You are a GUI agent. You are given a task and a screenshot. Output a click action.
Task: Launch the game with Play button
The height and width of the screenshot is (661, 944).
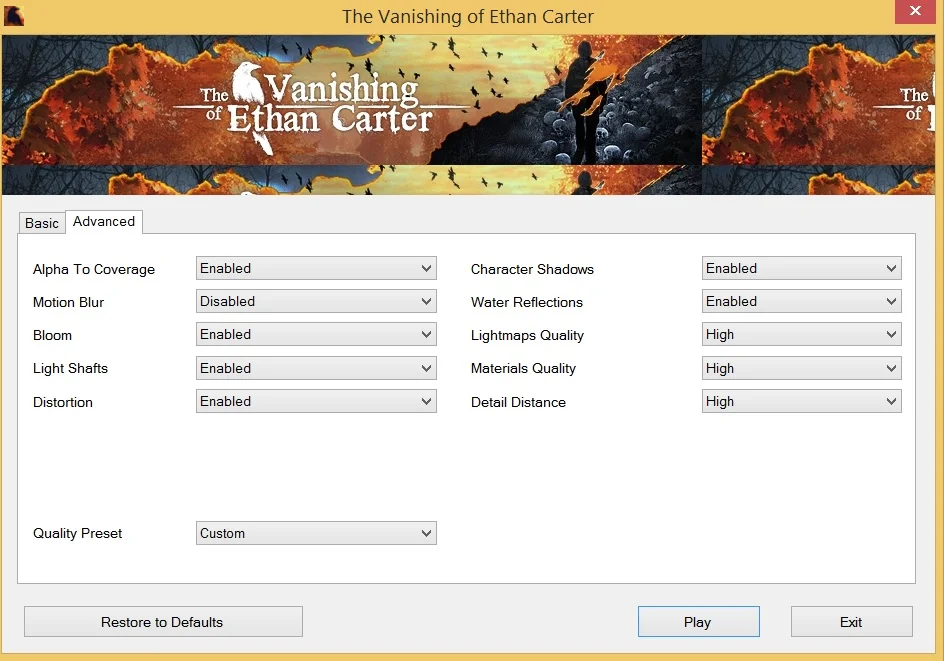[x=698, y=622]
